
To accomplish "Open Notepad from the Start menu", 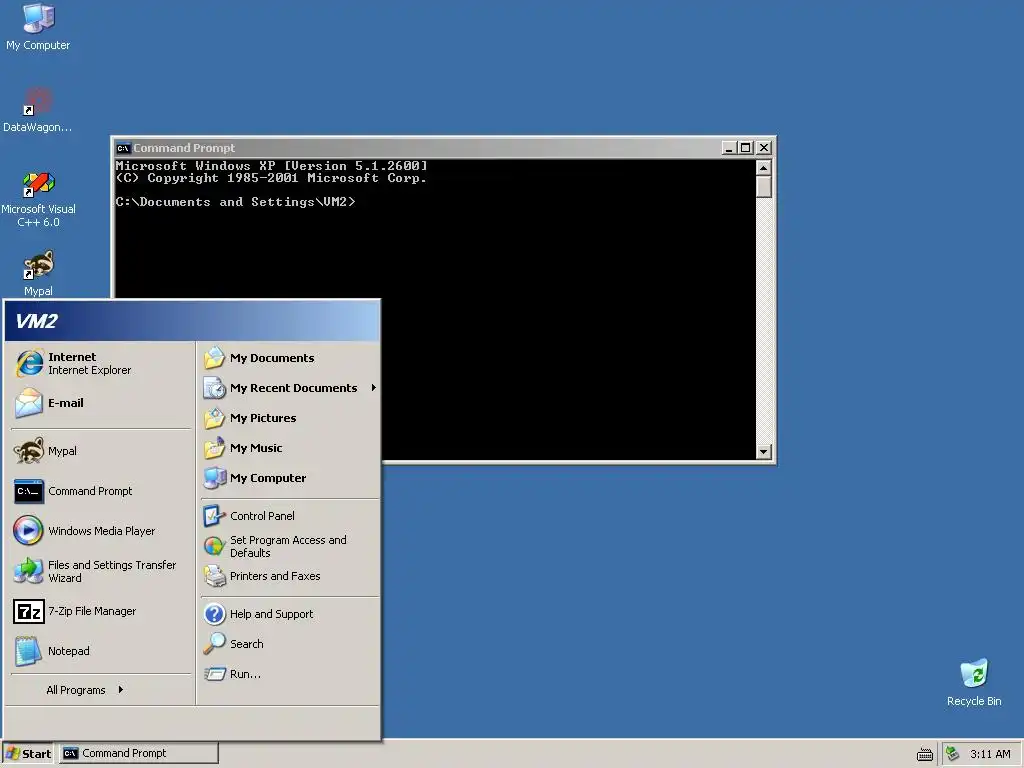I will (101, 651).
